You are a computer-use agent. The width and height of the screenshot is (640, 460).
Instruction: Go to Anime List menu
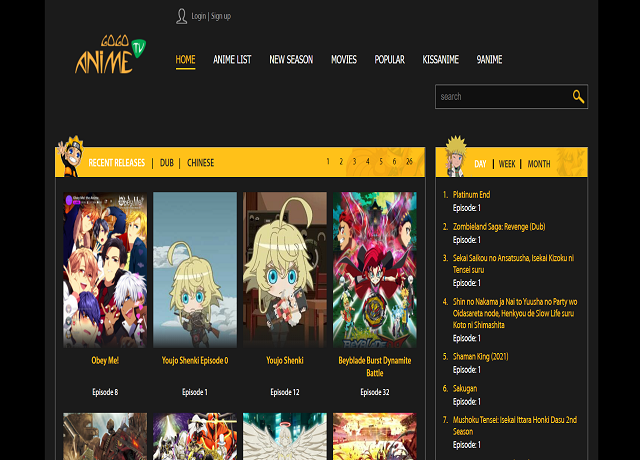(x=232, y=60)
